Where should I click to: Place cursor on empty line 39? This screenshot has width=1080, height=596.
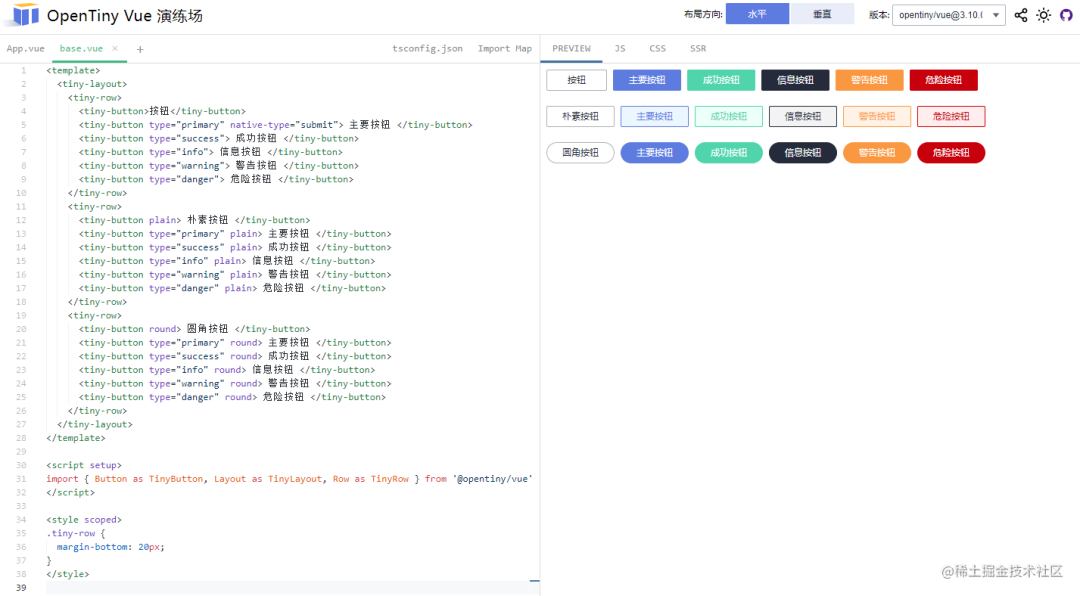293,588
